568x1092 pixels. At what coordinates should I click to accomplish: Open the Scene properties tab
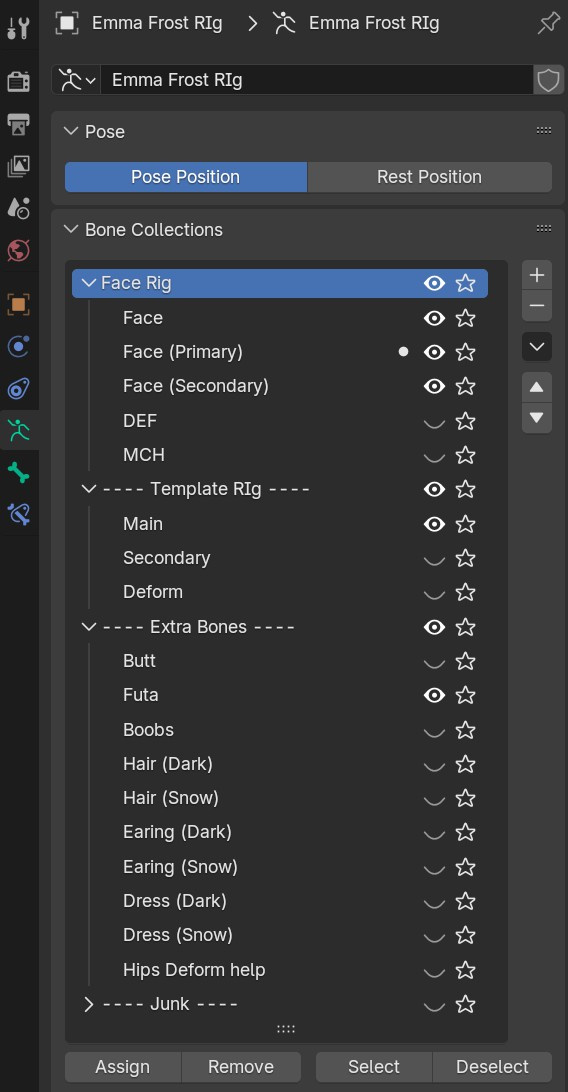point(19,208)
